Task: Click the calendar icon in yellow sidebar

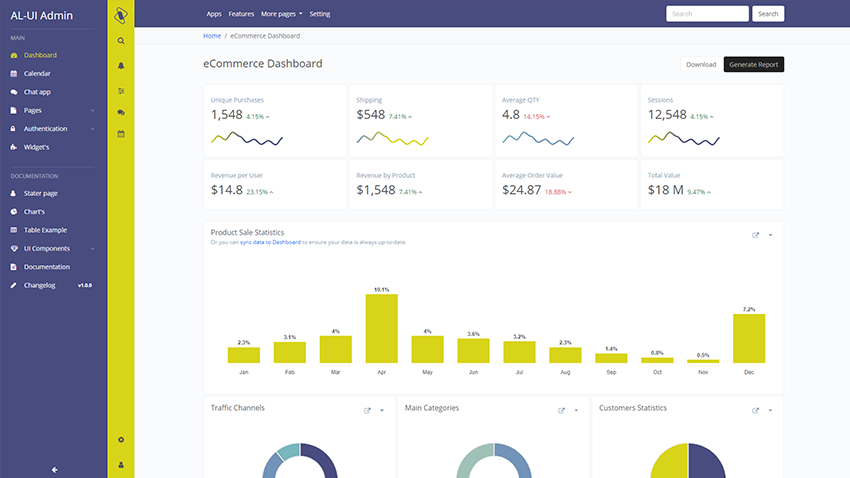Action: [x=121, y=133]
